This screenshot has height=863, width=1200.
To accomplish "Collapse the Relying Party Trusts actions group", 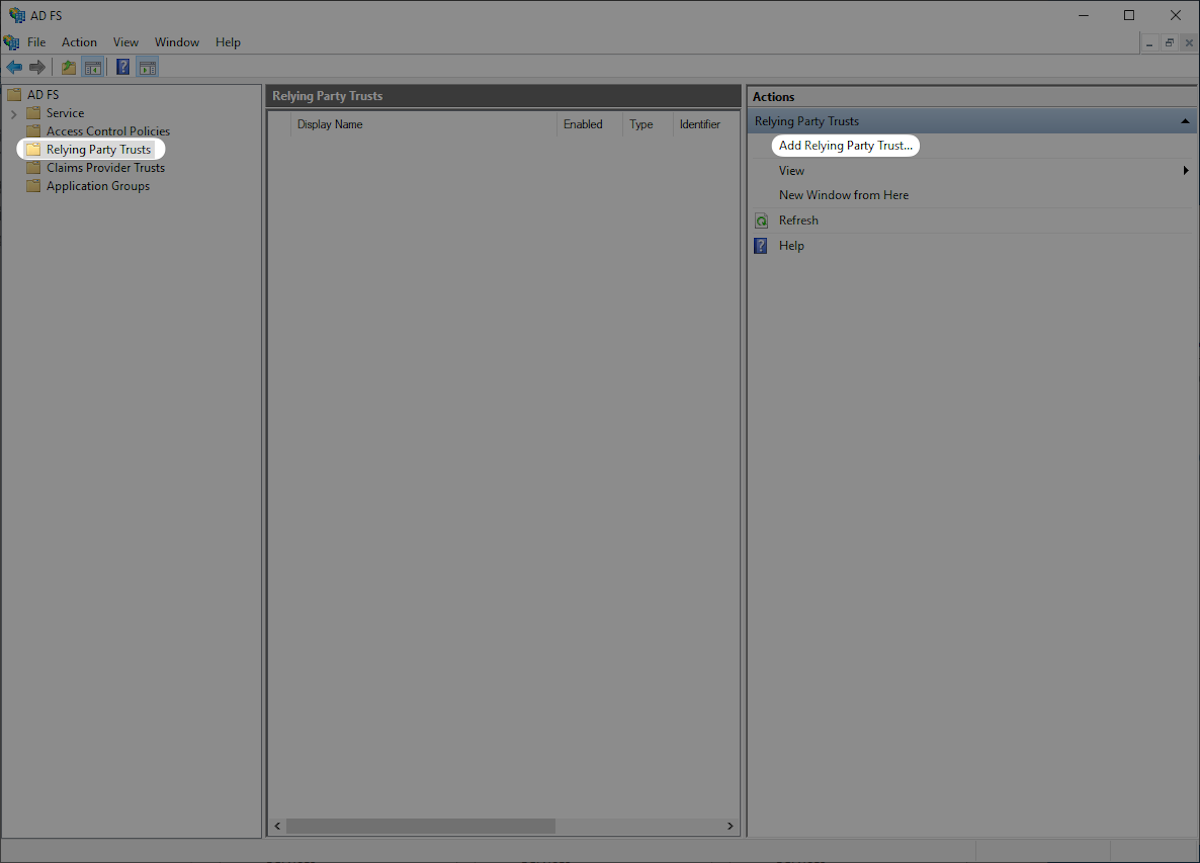I will tap(1185, 120).
